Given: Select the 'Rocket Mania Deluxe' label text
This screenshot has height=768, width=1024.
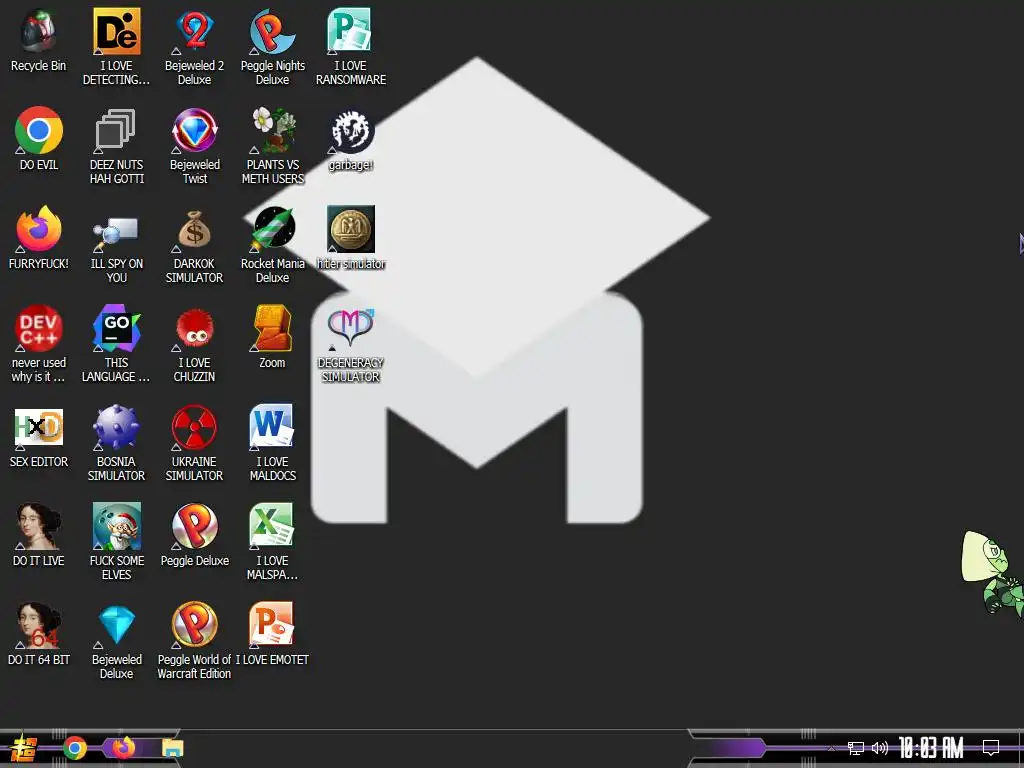Looking at the screenshot, I should (272, 270).
